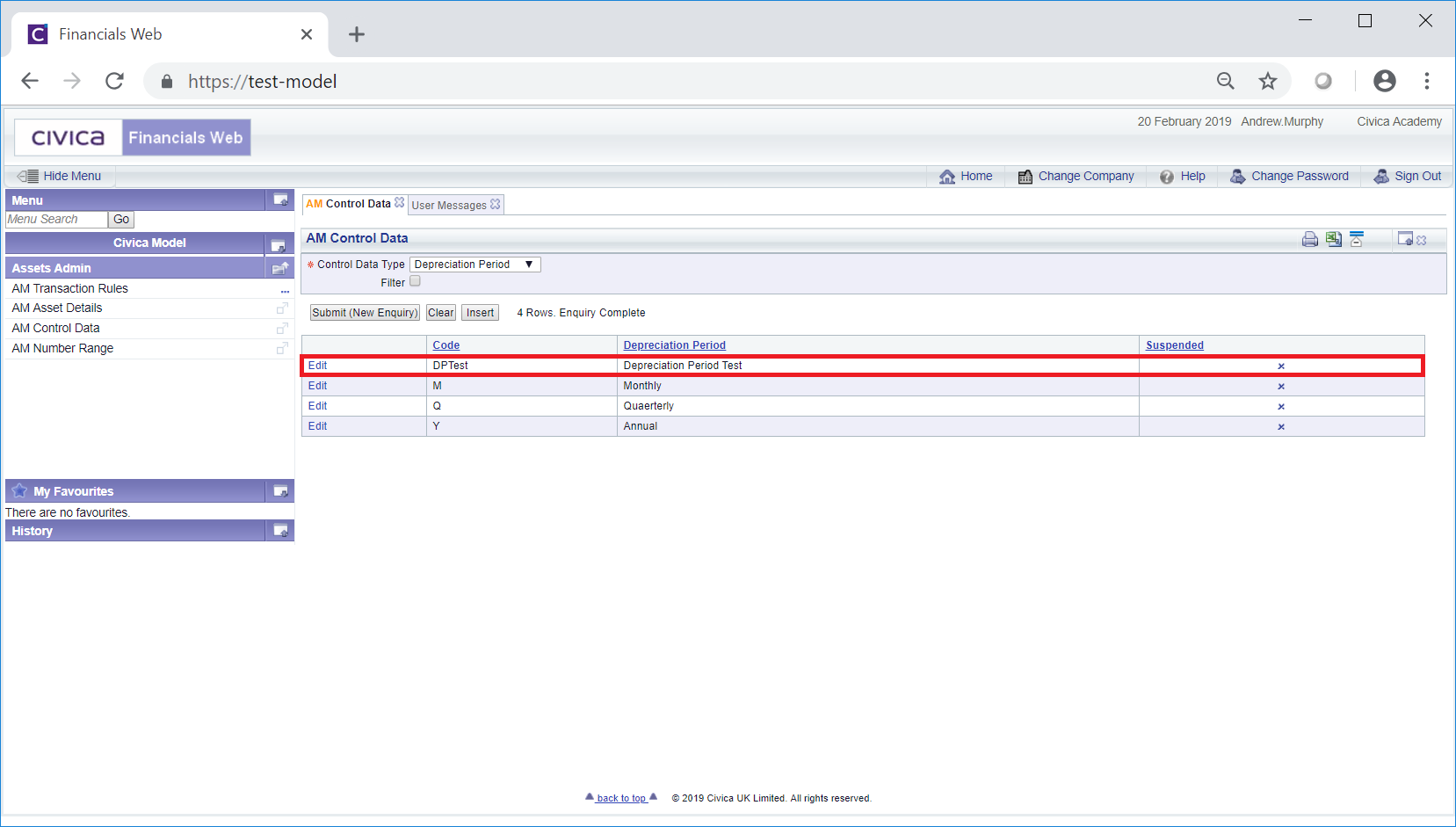
Task: Go up a level from Assets Admin folder icon
Action: click(x=280, y=268)
